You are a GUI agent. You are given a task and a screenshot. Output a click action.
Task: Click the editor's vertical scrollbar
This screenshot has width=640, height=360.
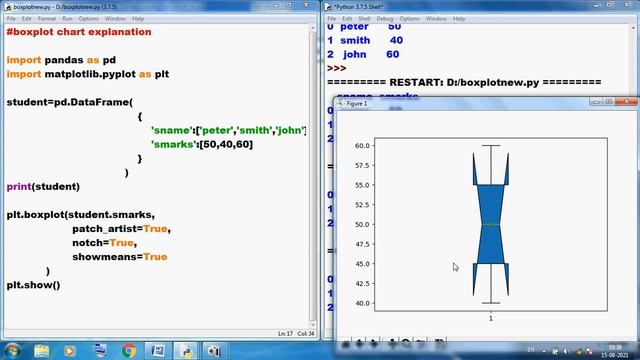(x=313, y=176)
